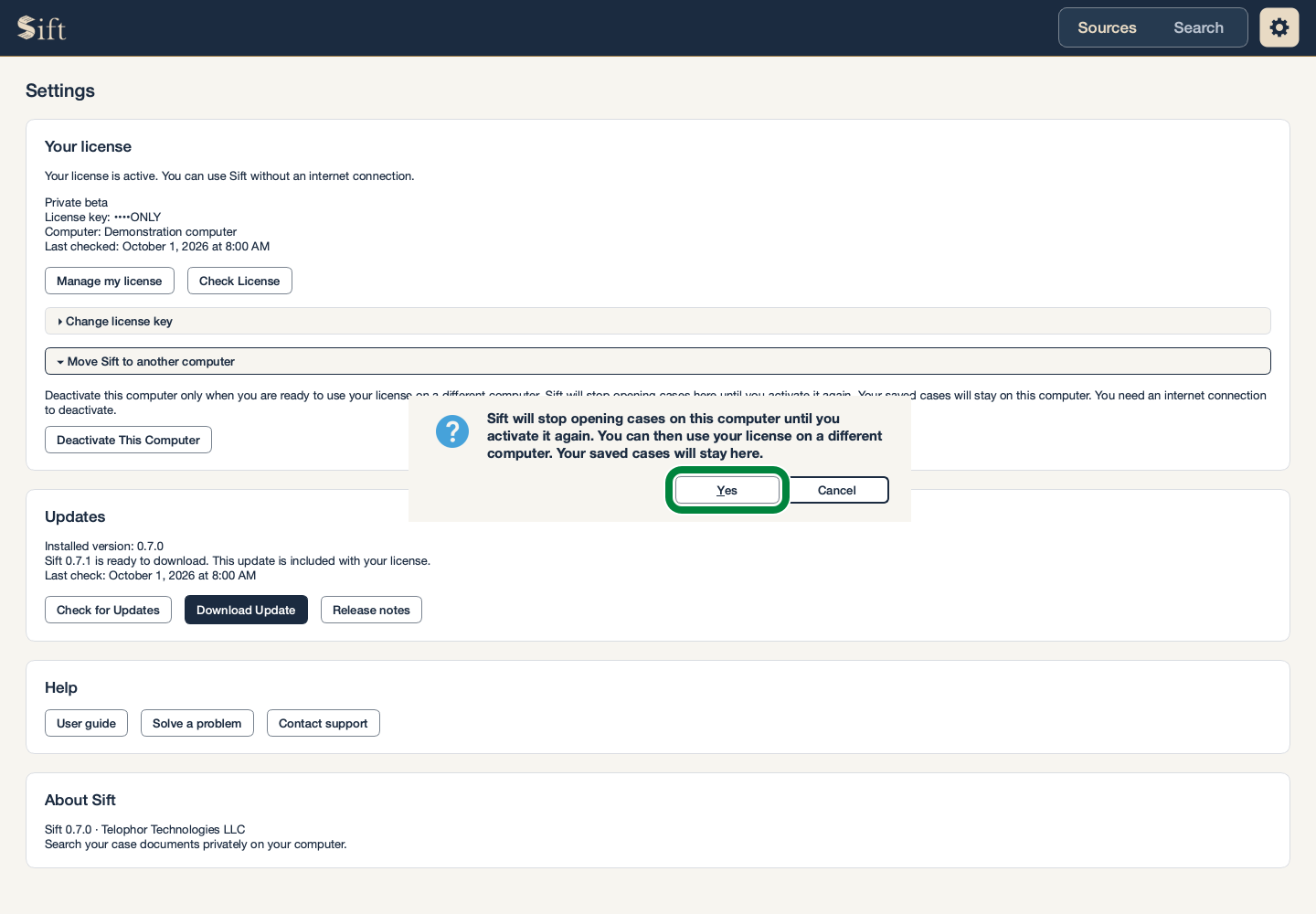This screenshot has width=1316, height=914.
Task: Click 'Last checked: October 1, 2026' license line
Action: click(x=157, y=247)
